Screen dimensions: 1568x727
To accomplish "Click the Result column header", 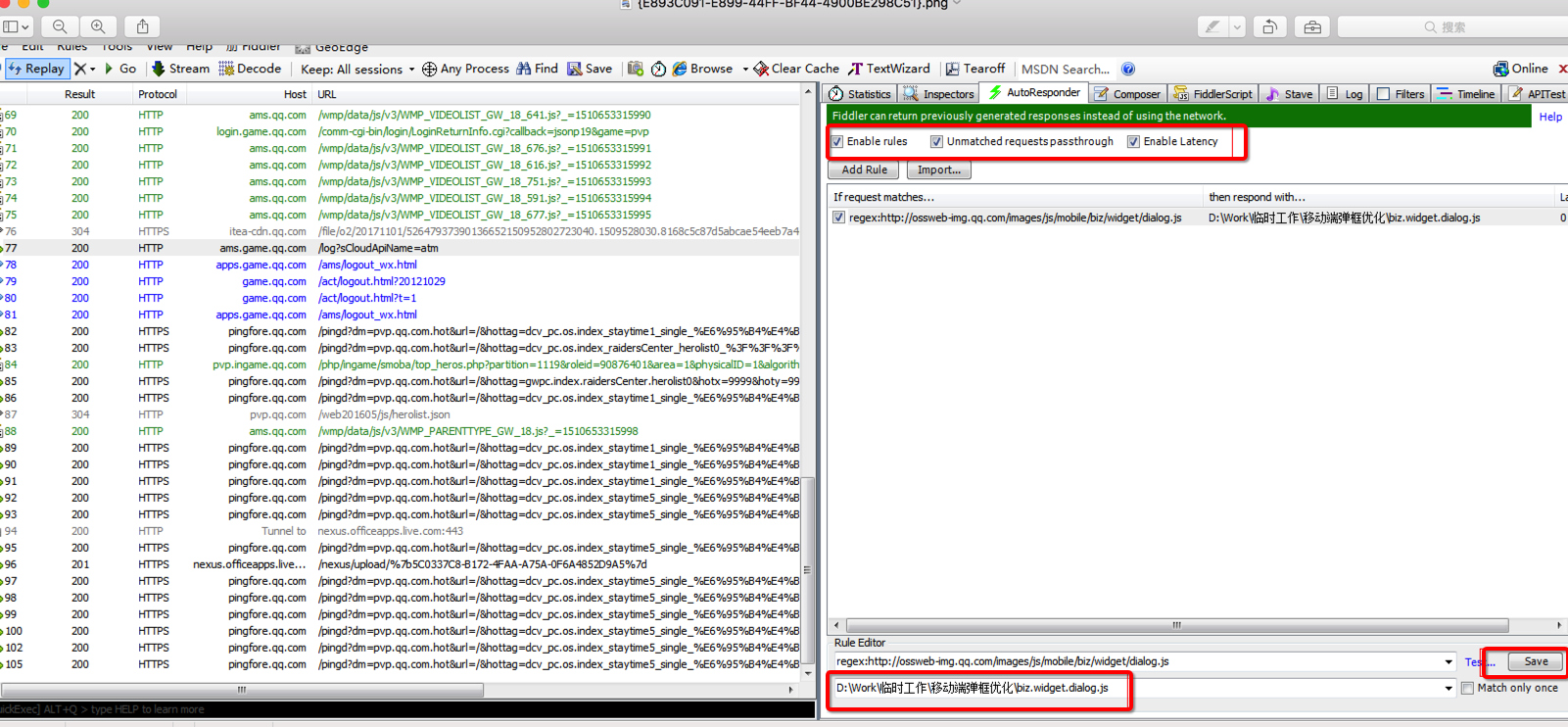I will click(80, 95).
